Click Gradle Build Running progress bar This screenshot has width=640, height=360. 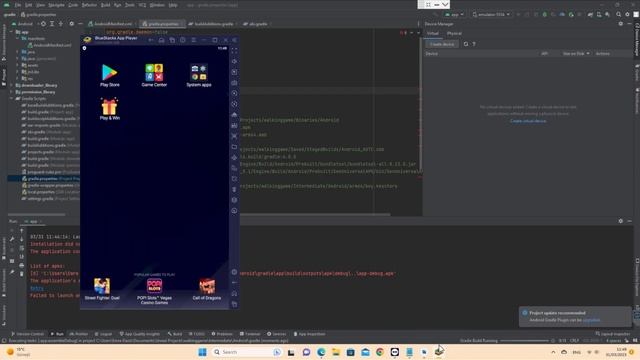(524, 340)
